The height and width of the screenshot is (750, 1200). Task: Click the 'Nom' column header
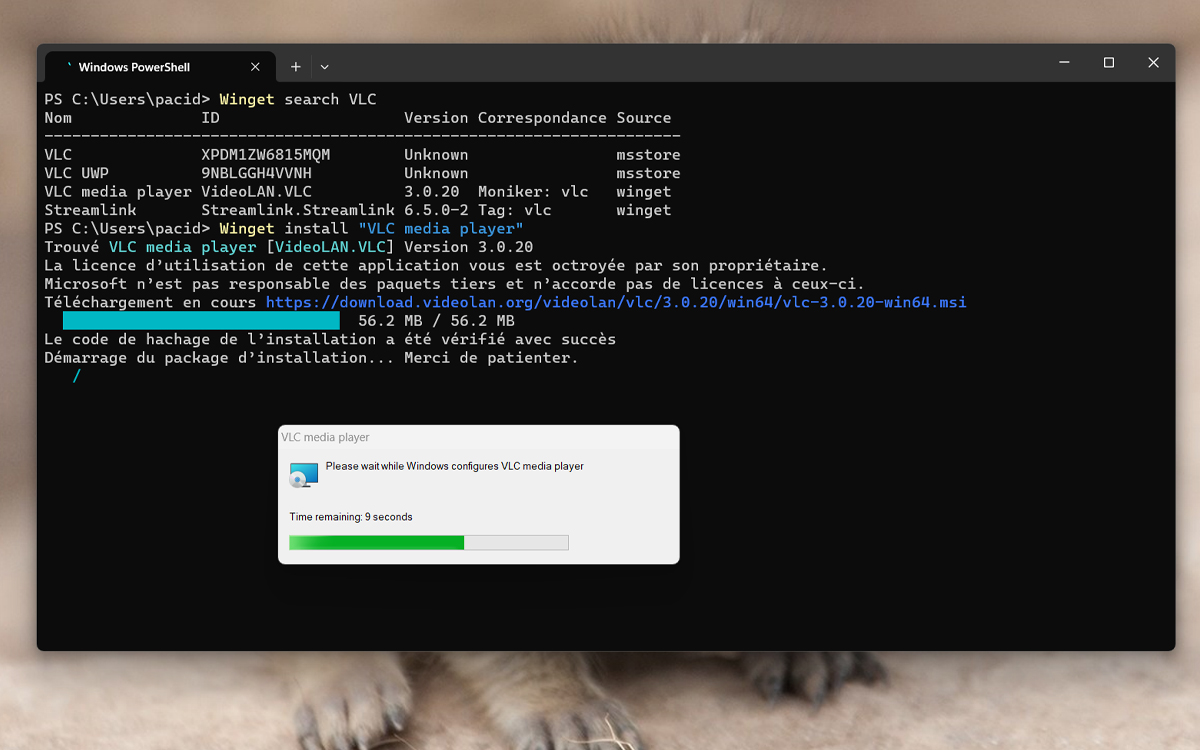58,118
